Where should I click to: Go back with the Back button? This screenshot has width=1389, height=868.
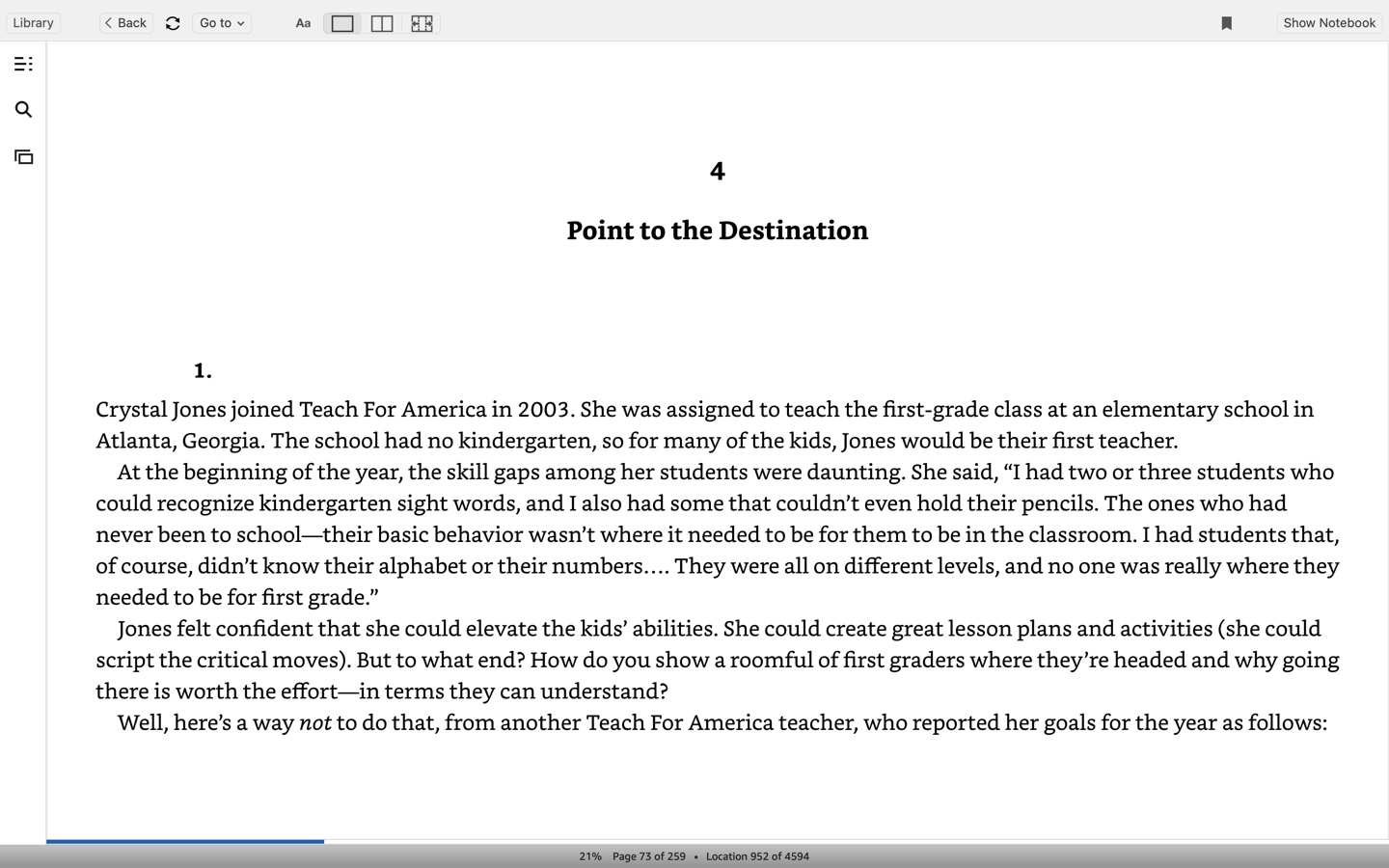126,23
